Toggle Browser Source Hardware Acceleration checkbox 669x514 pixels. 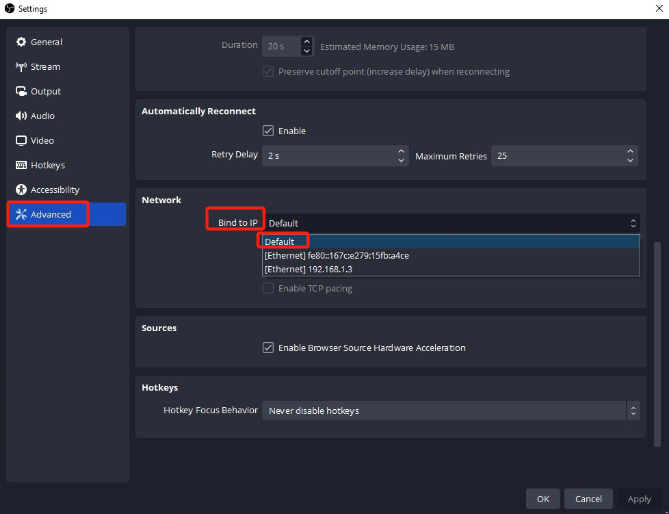(268, 348)
